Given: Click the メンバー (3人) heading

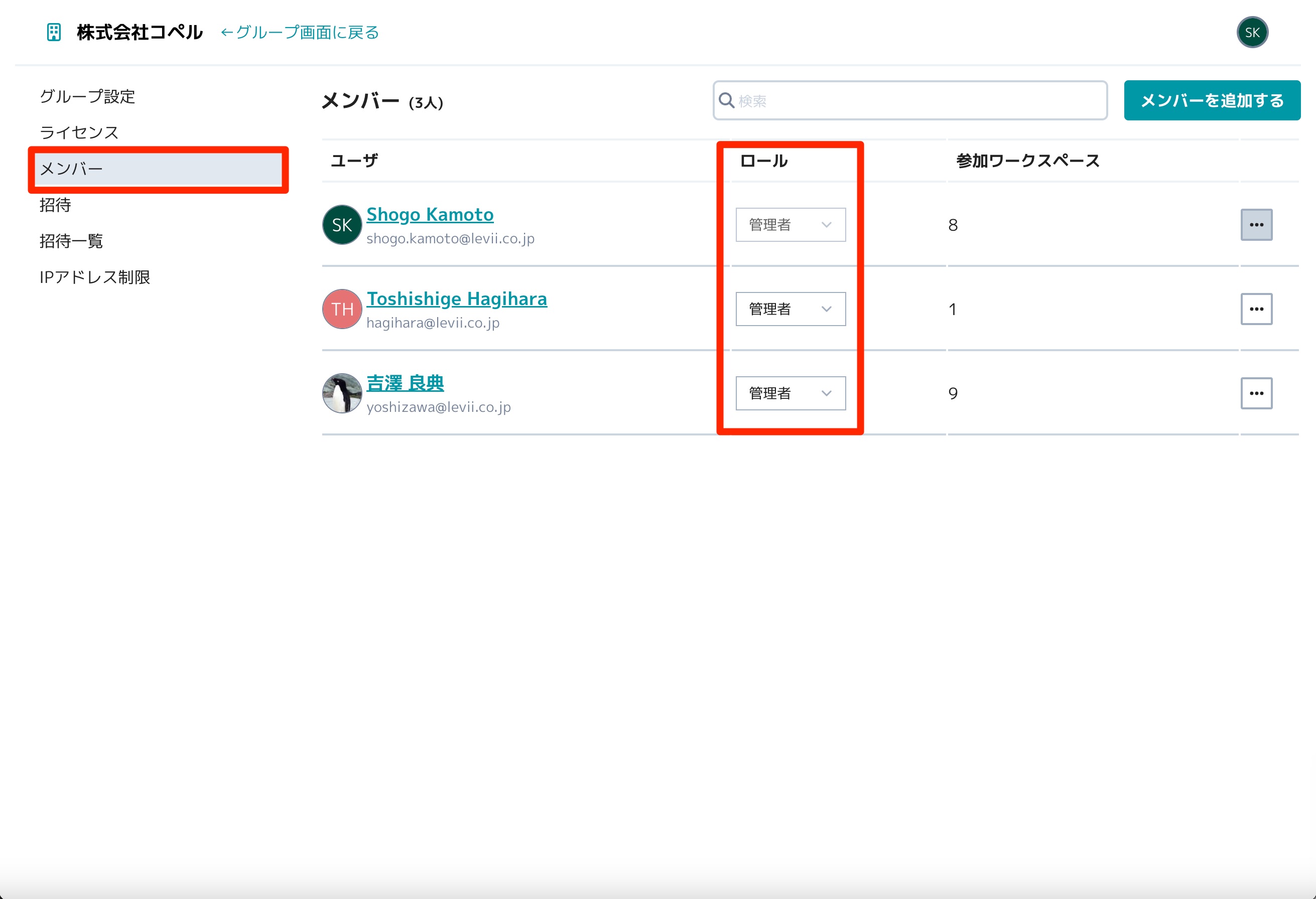Looking at the screenshot, I should [382, 101].
